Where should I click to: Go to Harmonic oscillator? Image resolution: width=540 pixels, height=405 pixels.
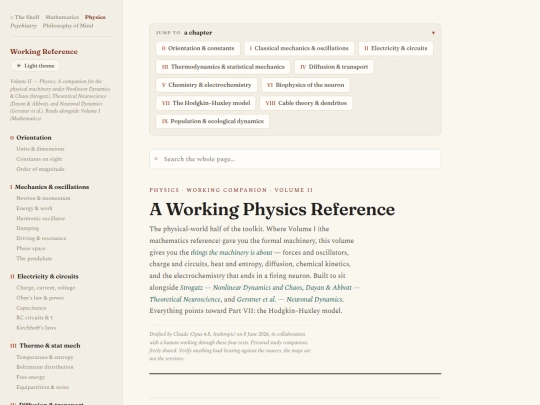pos(41,218)
